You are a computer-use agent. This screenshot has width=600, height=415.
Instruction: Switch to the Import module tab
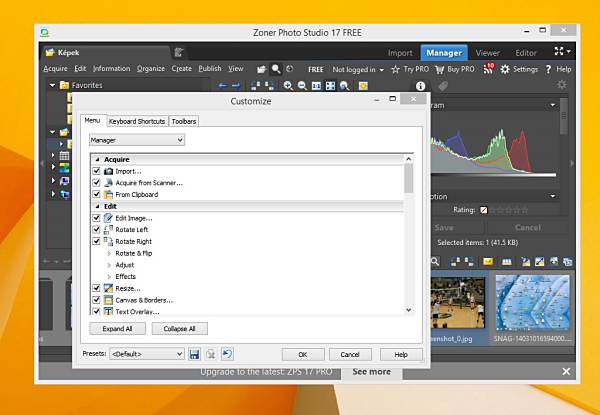click(400, 53)
